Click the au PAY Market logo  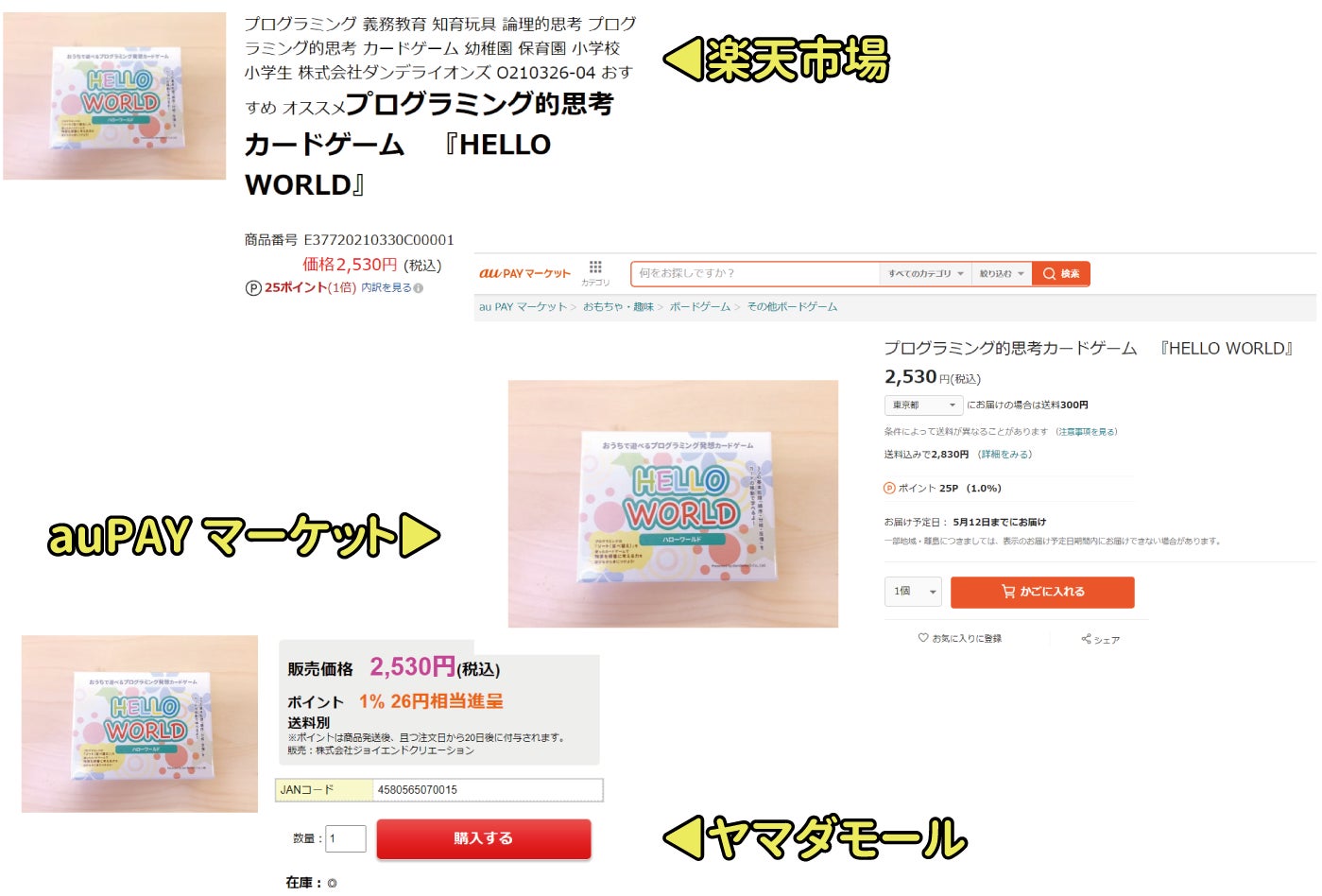tap(524, 273)
